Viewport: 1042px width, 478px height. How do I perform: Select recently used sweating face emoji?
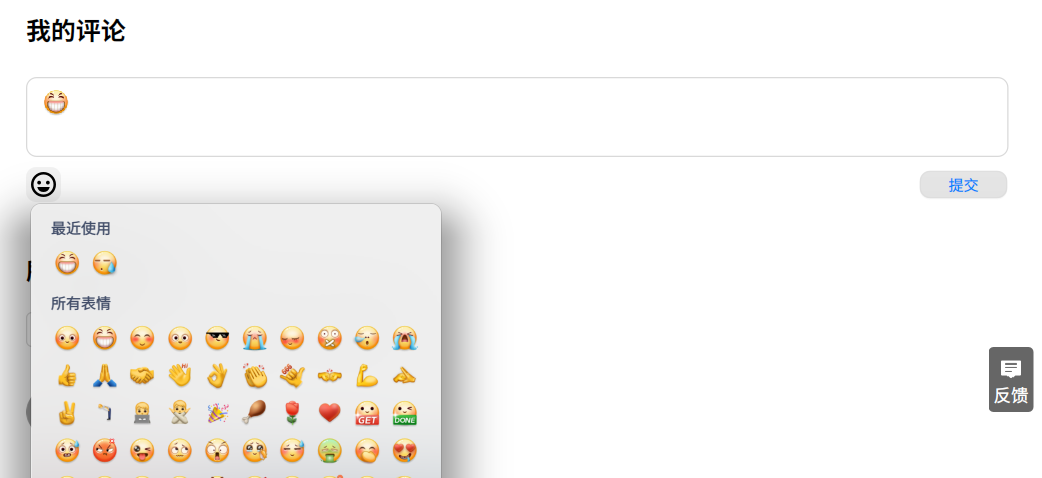point(104,263)
